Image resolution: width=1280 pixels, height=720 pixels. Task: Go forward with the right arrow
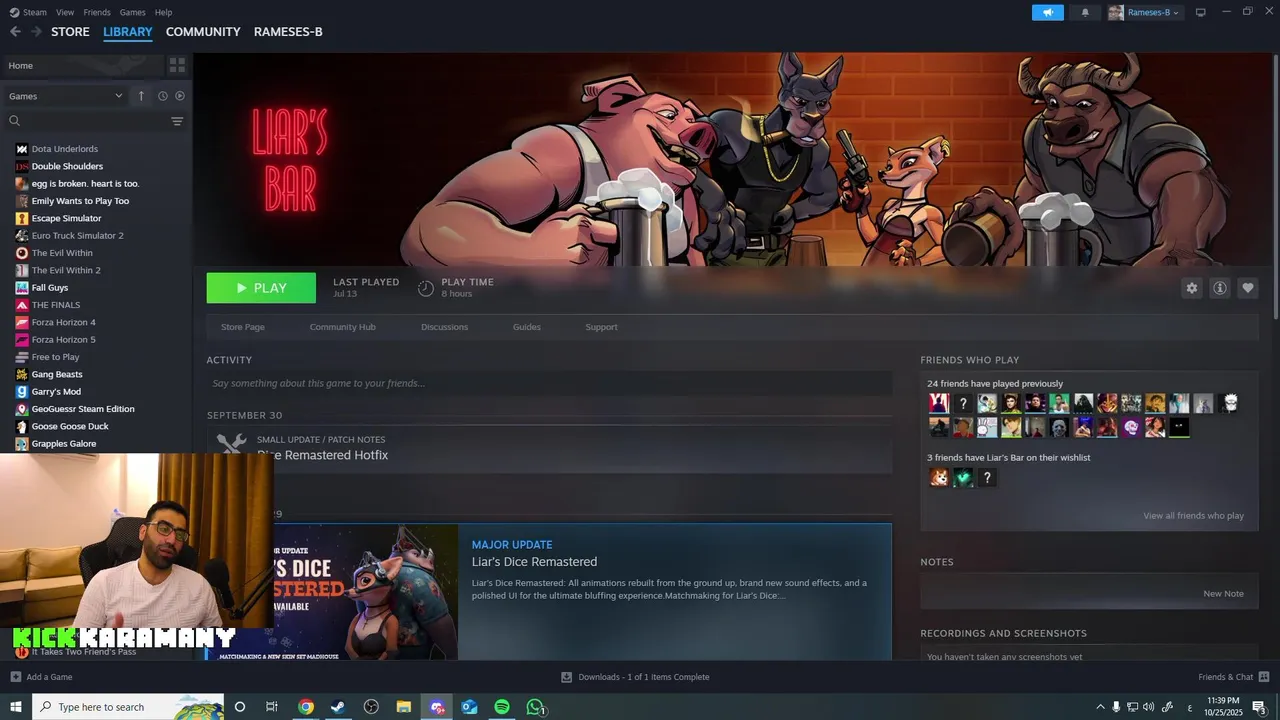click(36, 32)
